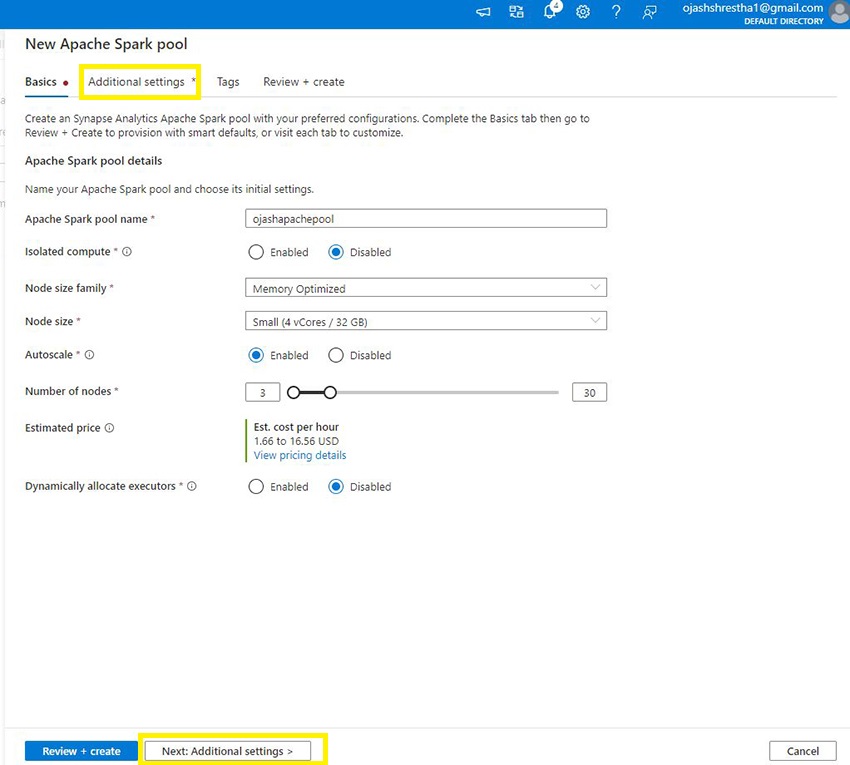Click the minimum nodes box showing 3

tap(262, 393)
